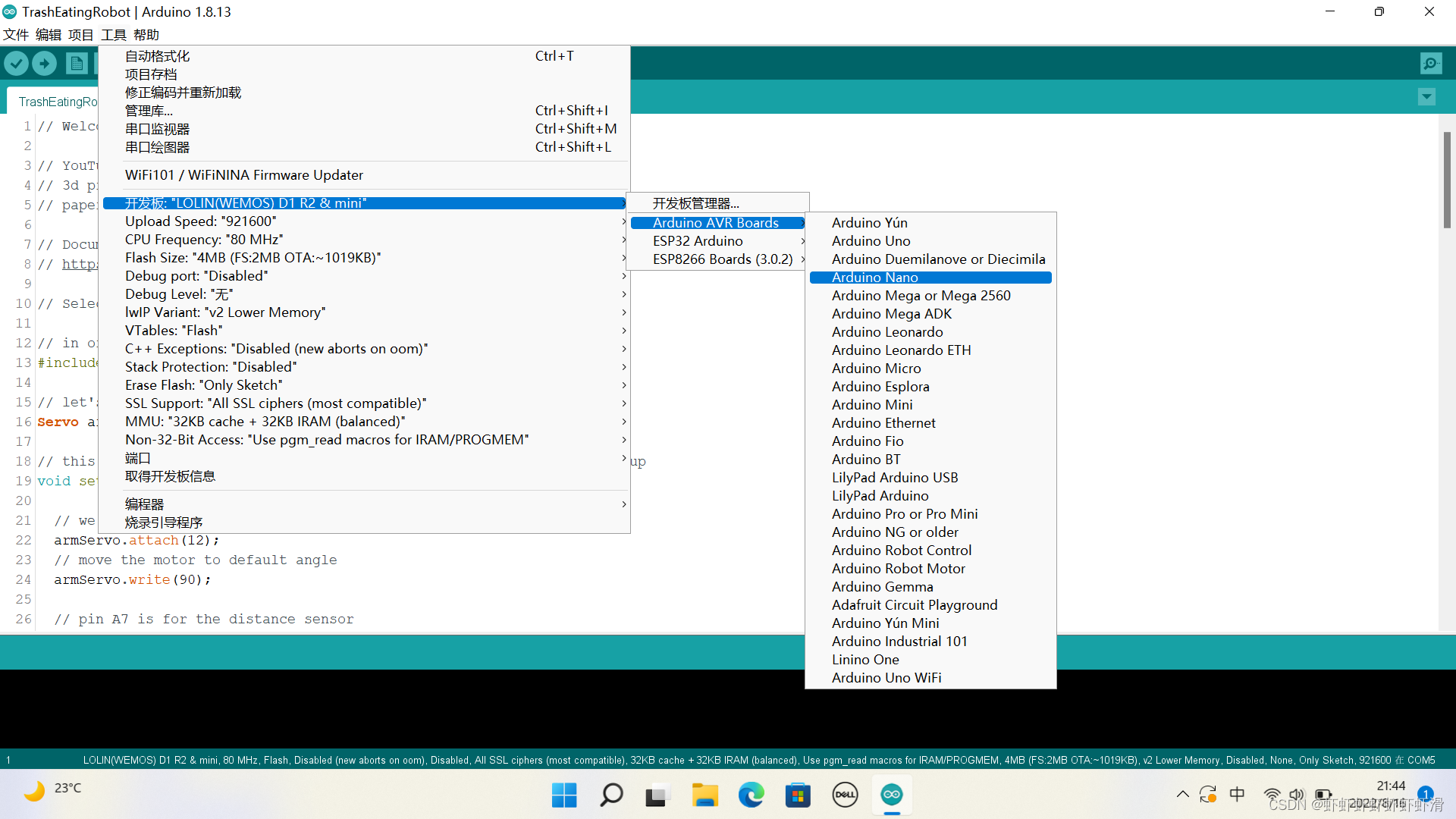
Task: Open the 文件 menu
Action: coord(16,35)
